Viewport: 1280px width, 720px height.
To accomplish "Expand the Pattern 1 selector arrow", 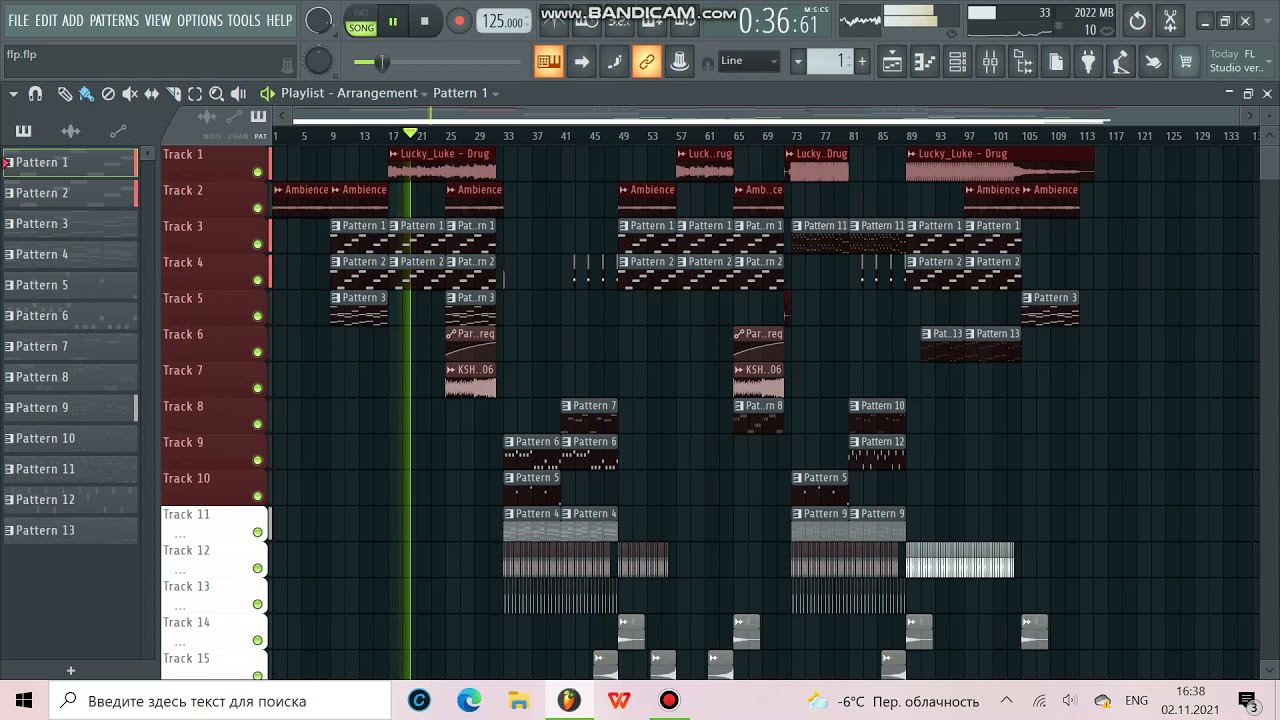I will [x=496, y=93].
